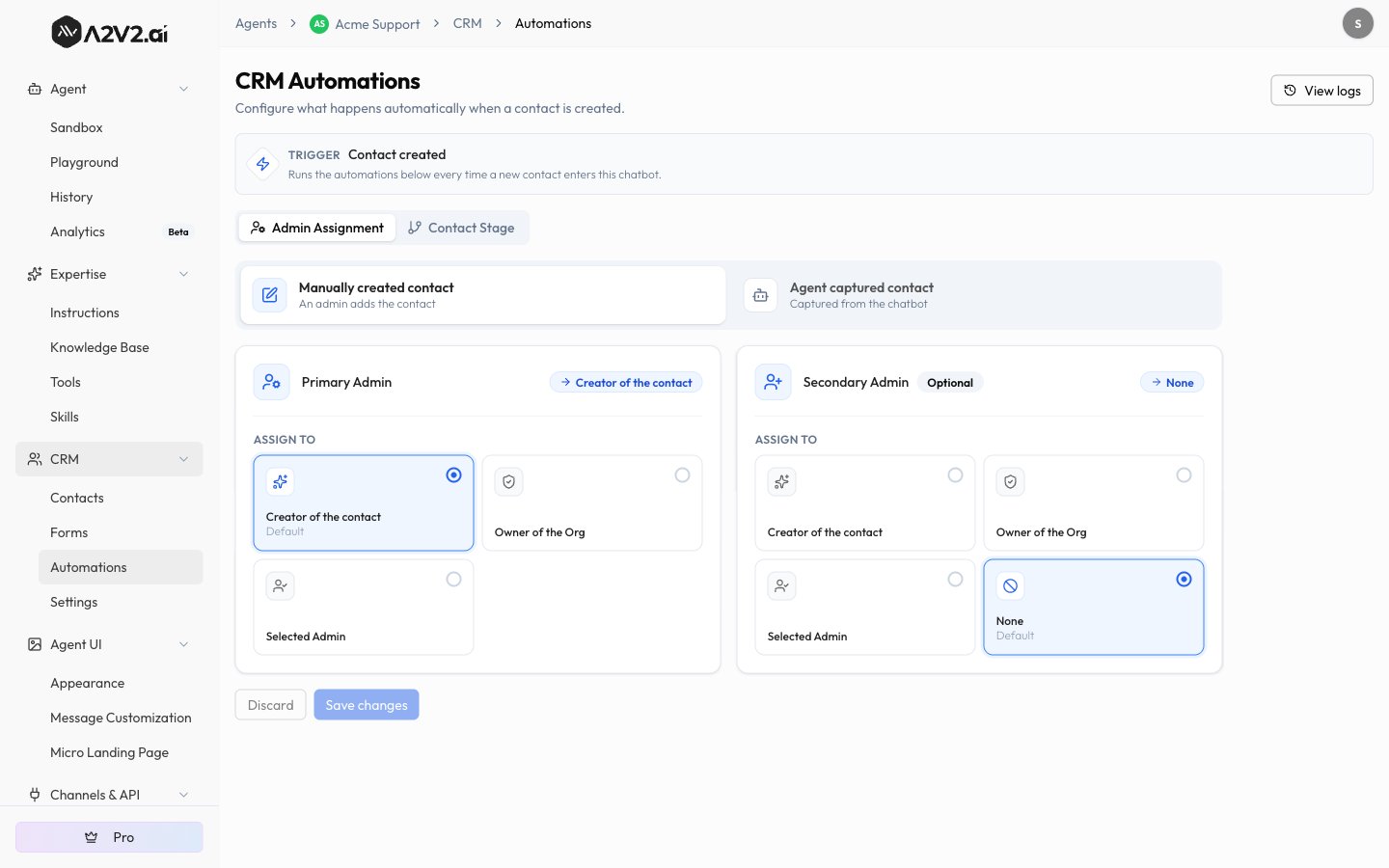
Task: Collapse the Expertise section chevron
Action: point(183,274)
